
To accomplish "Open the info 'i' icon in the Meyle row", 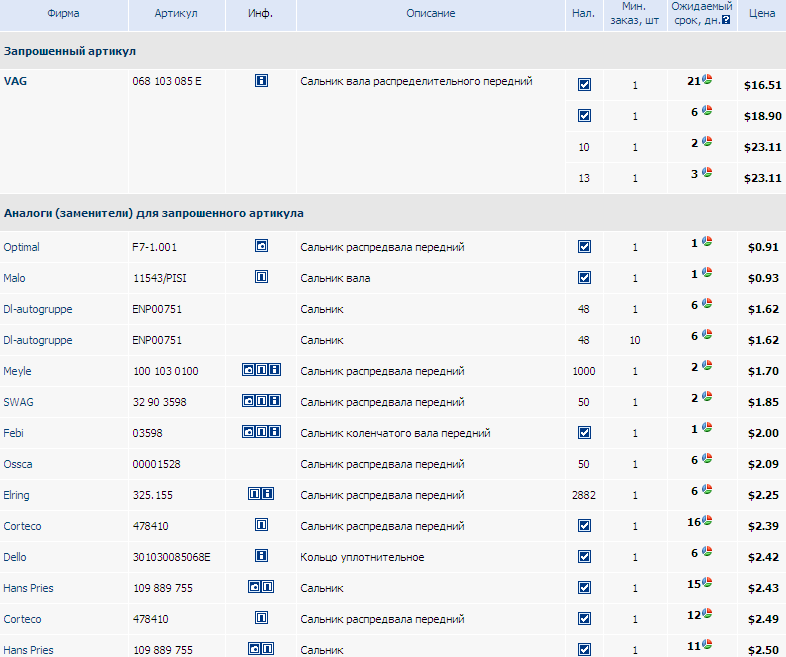I will point(274,370).
